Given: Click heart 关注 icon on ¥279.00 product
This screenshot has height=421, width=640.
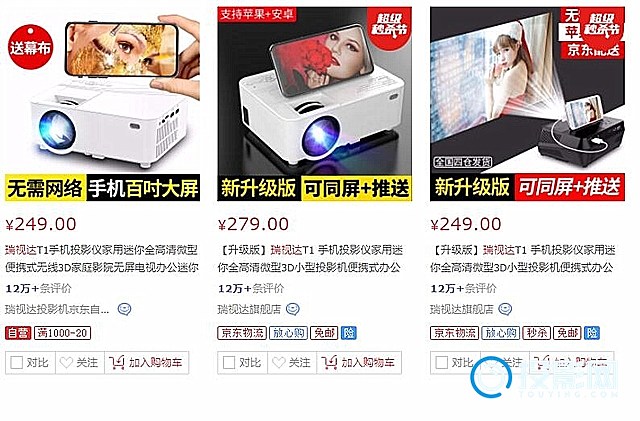Looking at the screenshot, I should point(278,362).
